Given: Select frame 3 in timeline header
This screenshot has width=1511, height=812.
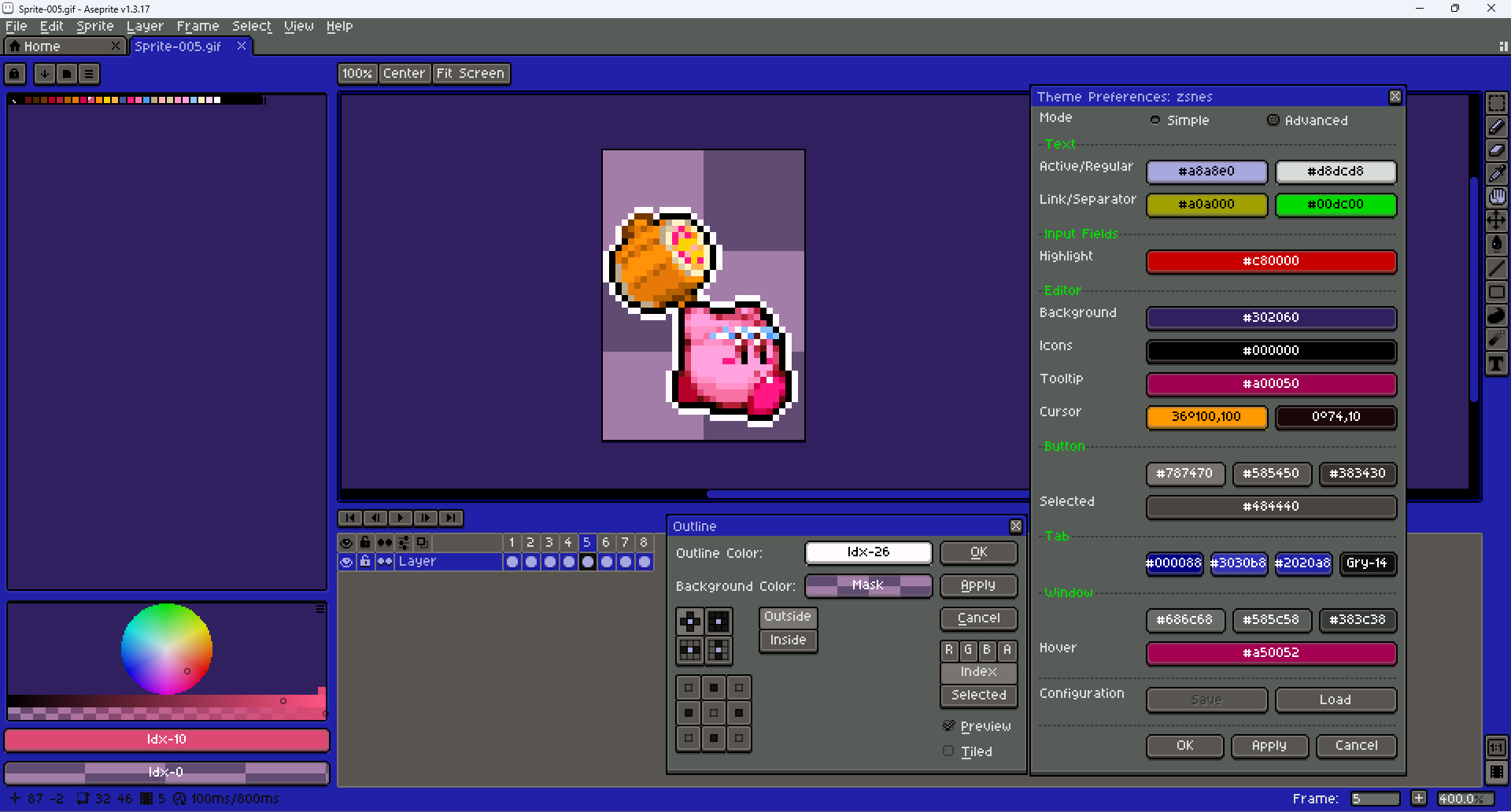Looking at the screenshot, I should [549, 542].
